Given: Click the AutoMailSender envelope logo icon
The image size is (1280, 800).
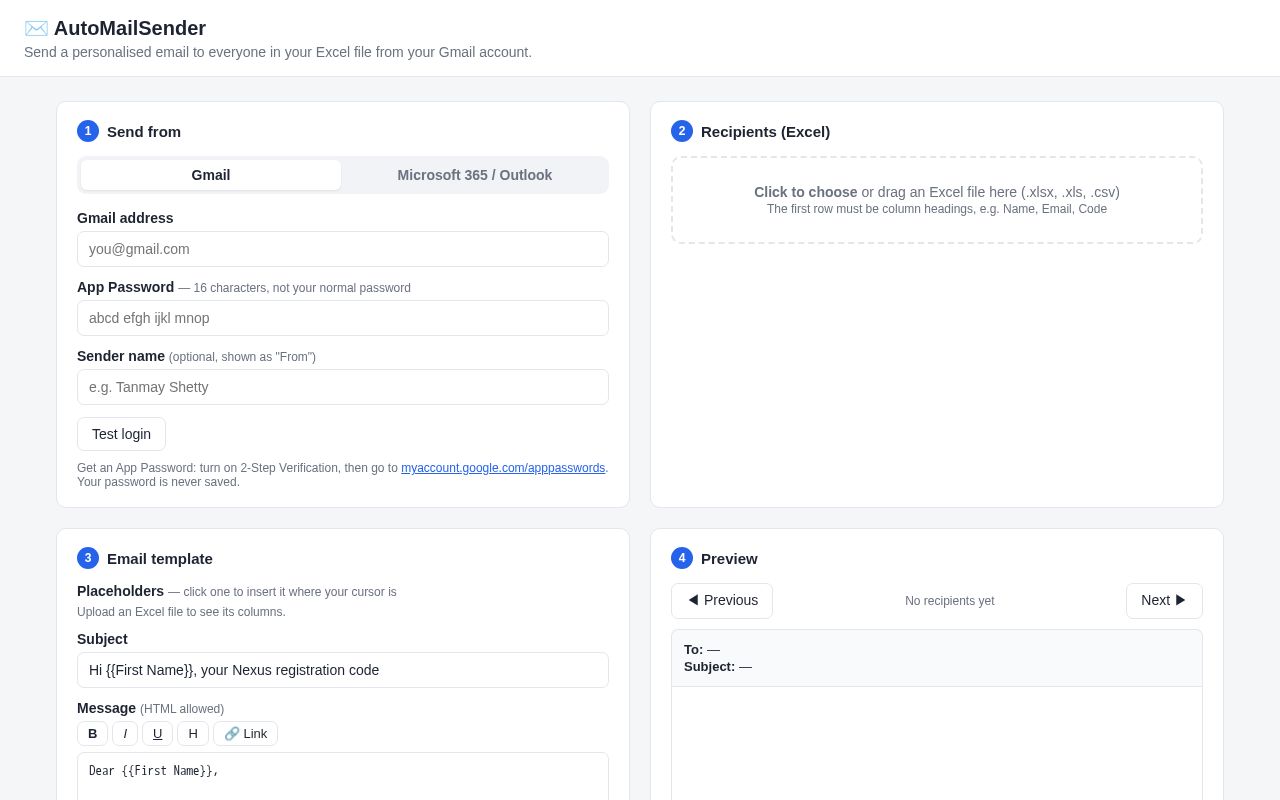Looking at the screenshot, I should [x=36, y=28].
